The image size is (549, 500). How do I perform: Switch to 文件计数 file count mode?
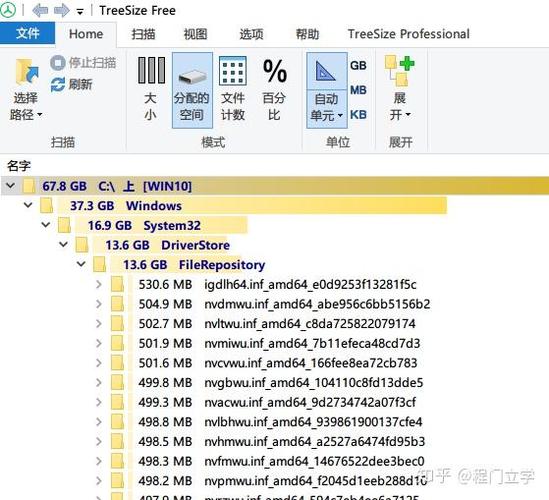coord(233,90)
